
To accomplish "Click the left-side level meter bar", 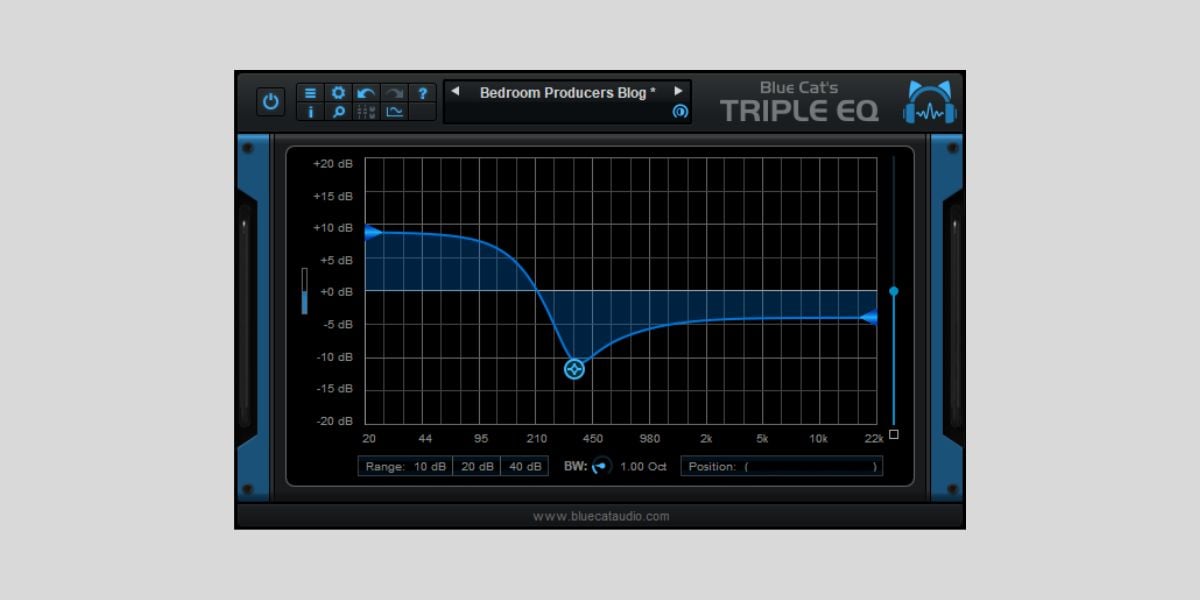I will pyautogui.click(x=305, y=291).
